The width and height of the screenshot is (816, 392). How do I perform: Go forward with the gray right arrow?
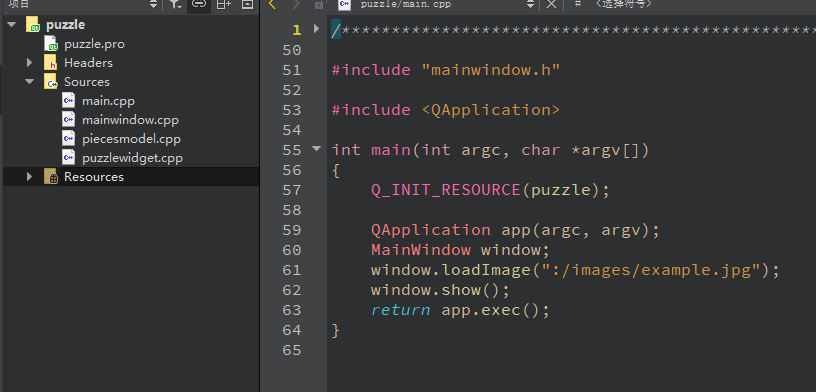pyautogui.click(x=296, y=4)
